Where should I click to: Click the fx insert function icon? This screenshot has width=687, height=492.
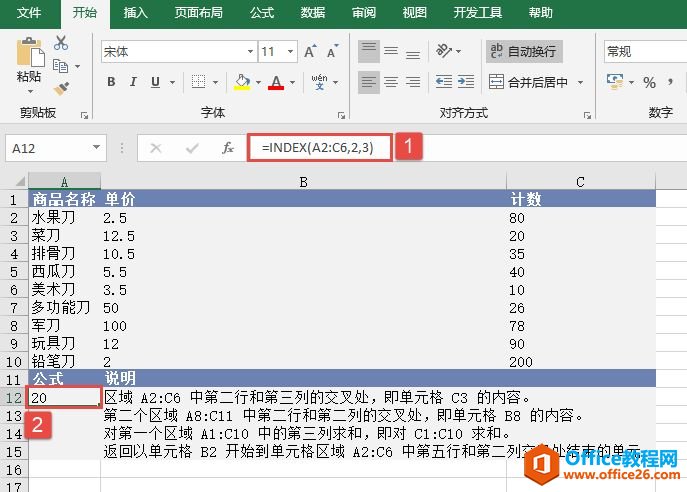click(228, 148)
